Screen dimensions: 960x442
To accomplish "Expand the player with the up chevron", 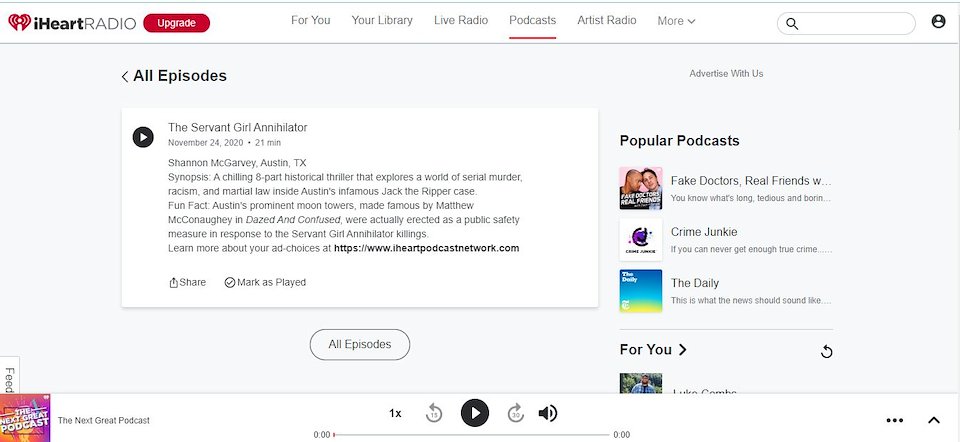I will (x=934, y=420).
